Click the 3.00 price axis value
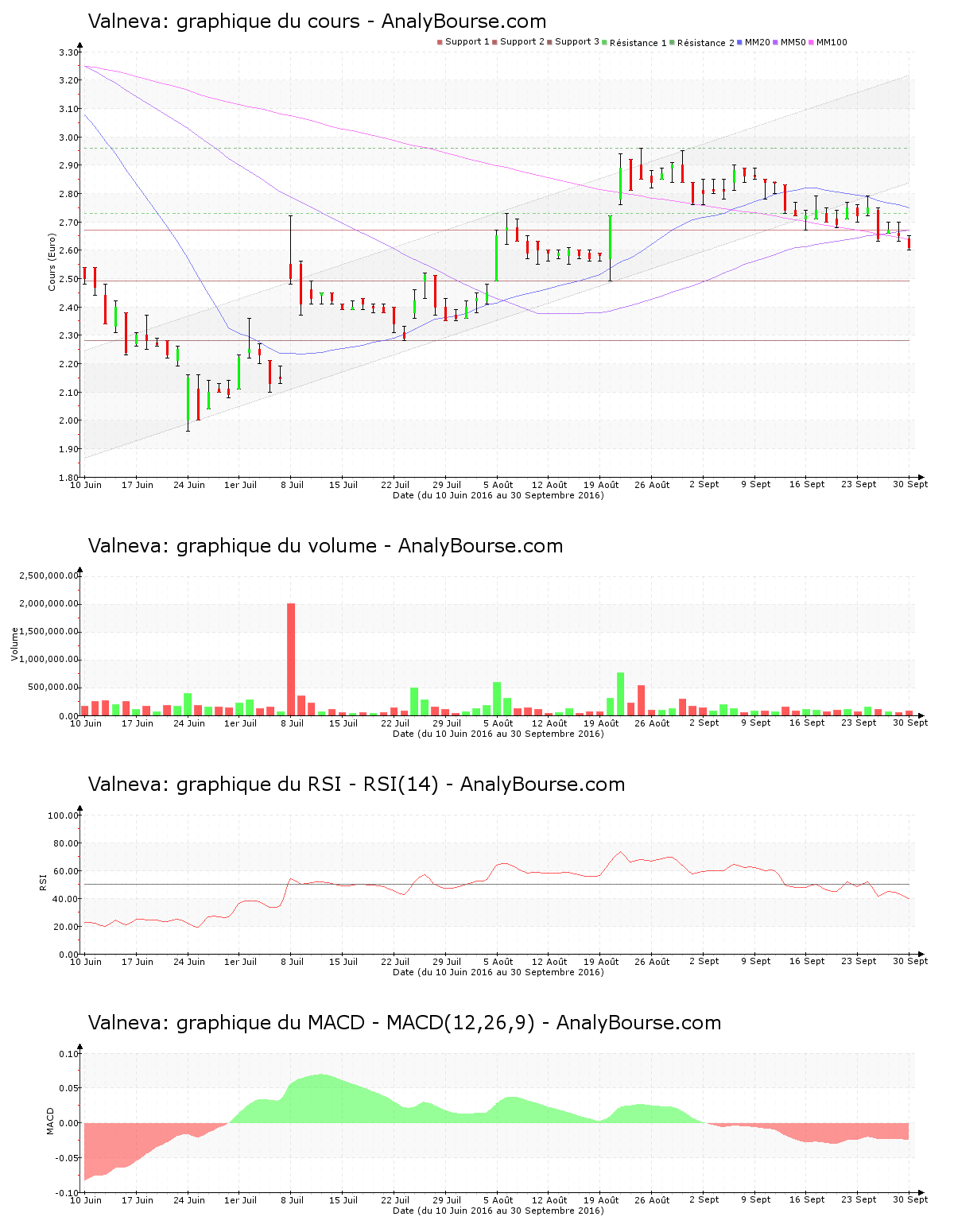The width and height of the screenshot is (954, 1232). pyautogui.click(x=68, y=138)
